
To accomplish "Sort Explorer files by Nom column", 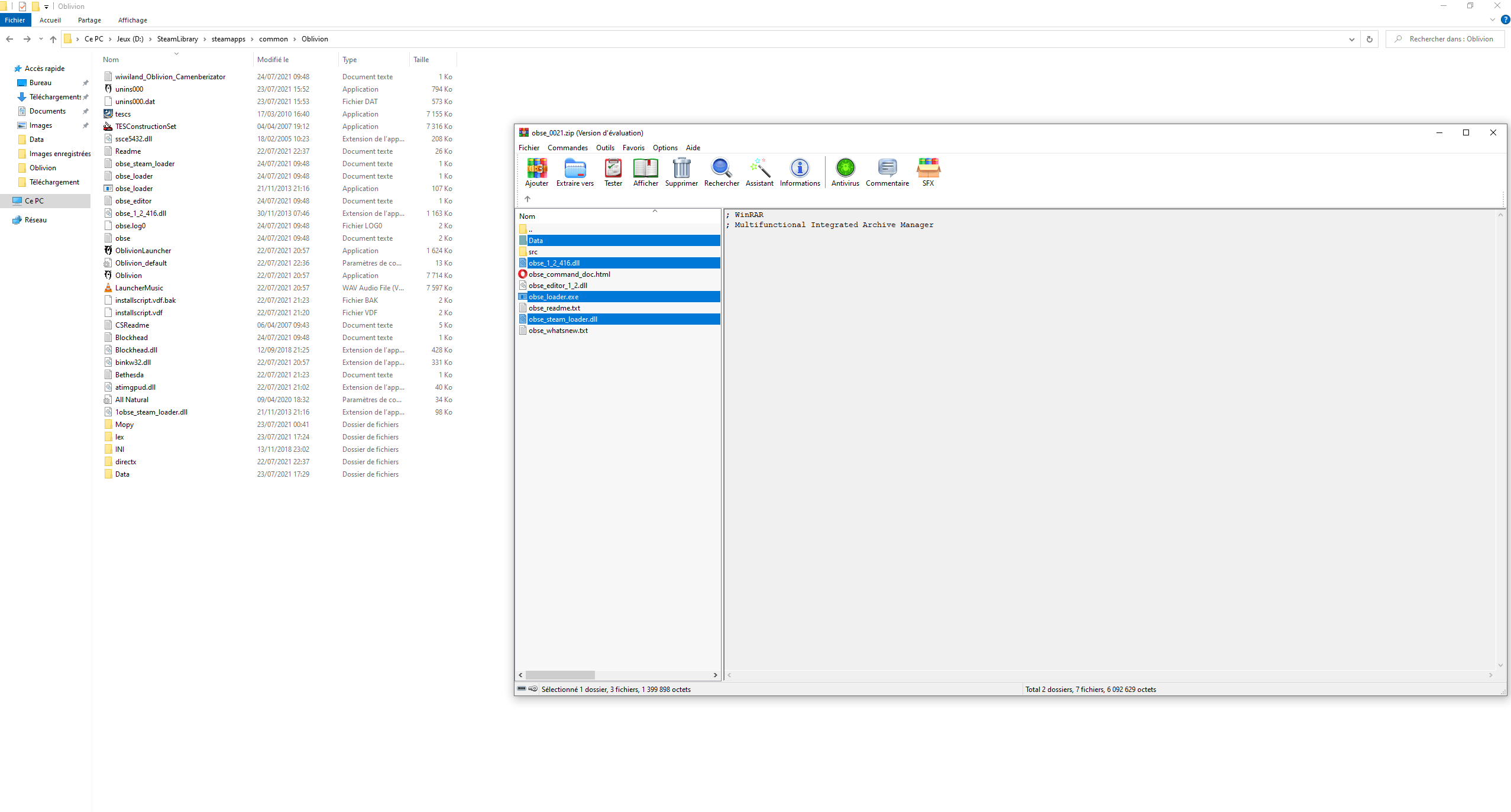I will coord(176,60).
